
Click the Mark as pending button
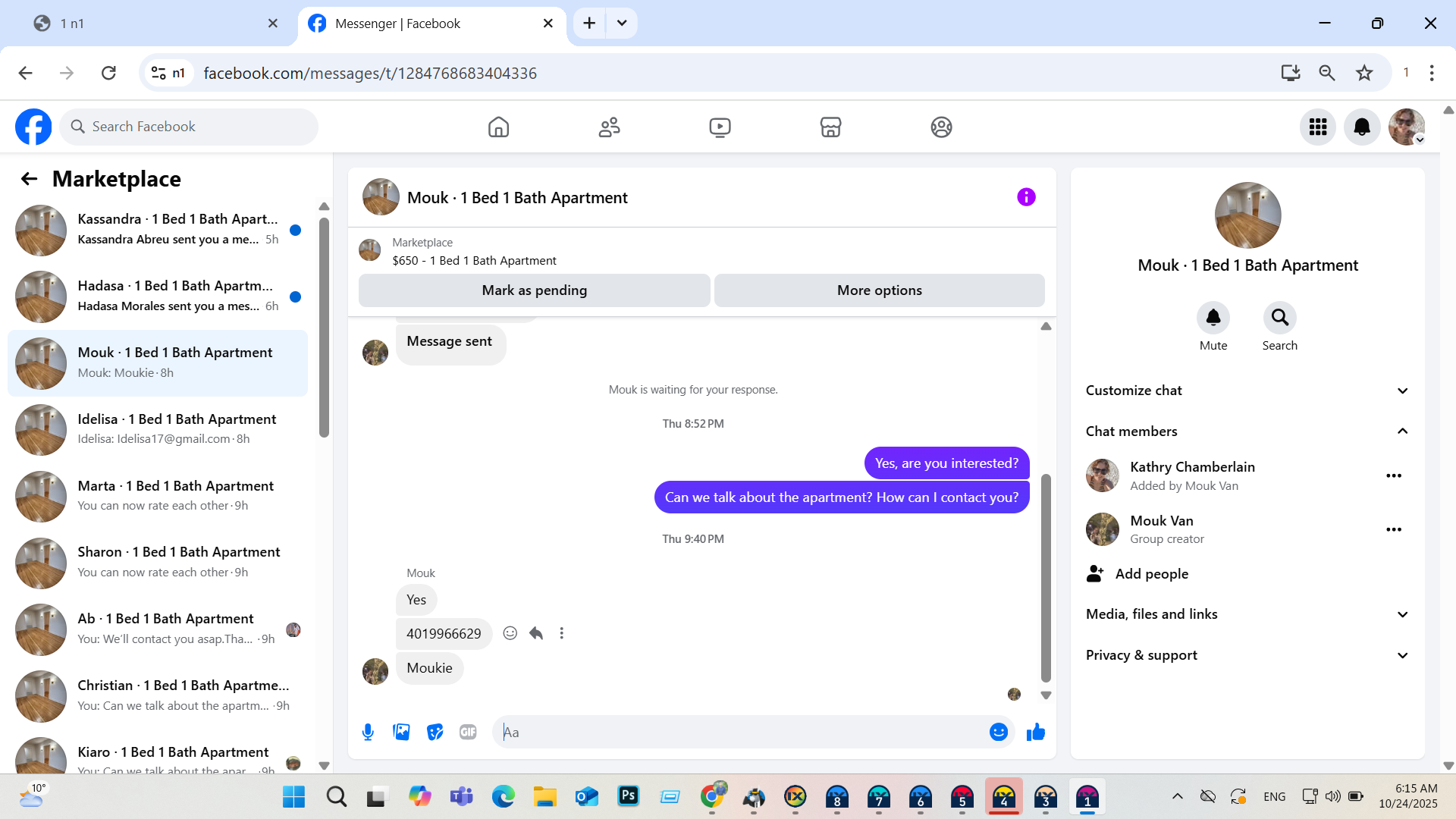point(535,290)
